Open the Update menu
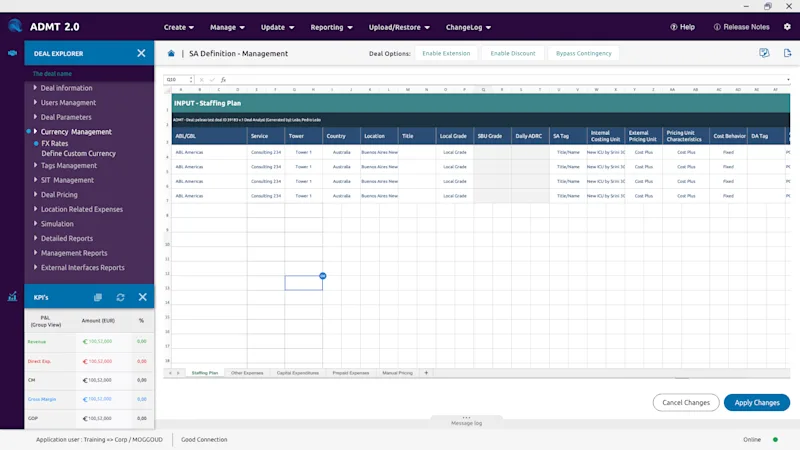Viewport: 800px width, 450px height. pyautogui.click(x=277, y=27)
